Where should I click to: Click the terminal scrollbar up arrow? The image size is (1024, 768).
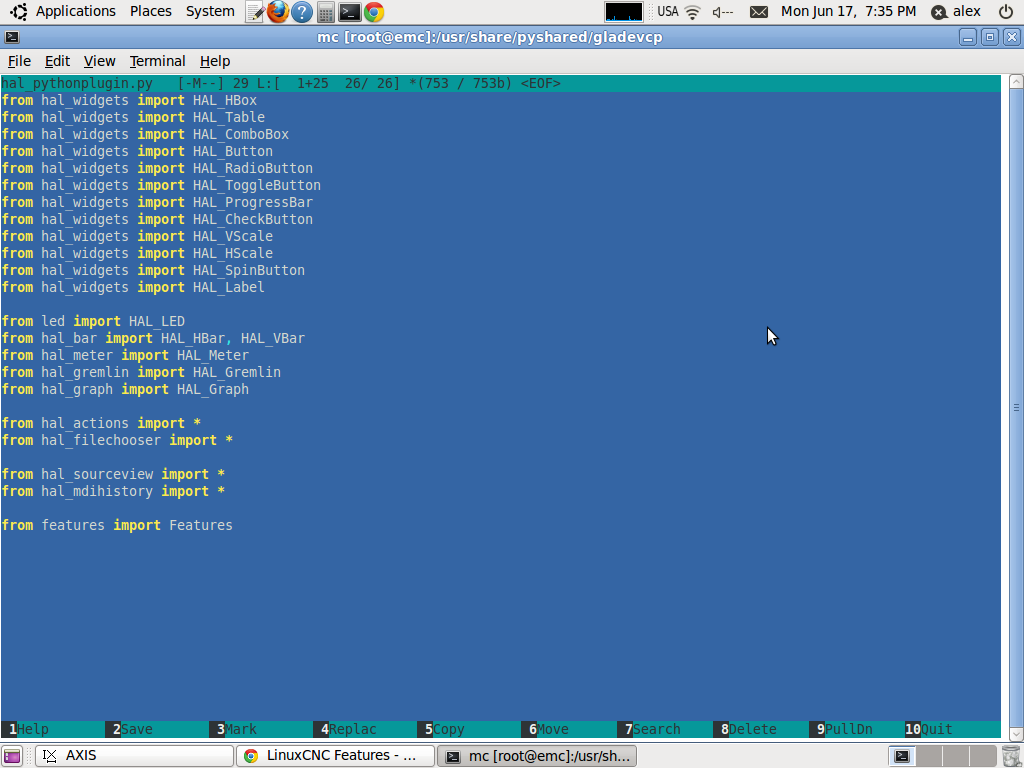[1016, 82]
